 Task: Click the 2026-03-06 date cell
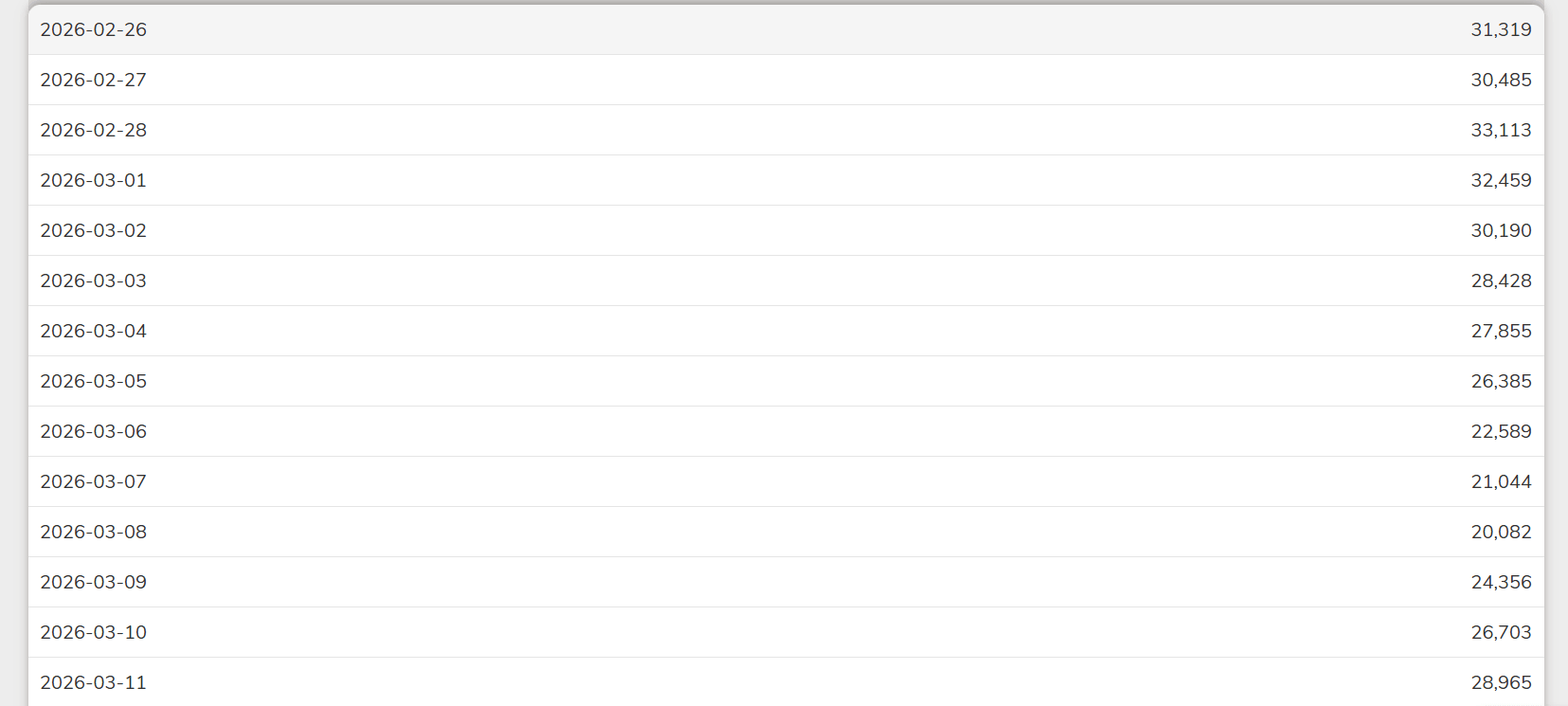[x=93, y=431]
